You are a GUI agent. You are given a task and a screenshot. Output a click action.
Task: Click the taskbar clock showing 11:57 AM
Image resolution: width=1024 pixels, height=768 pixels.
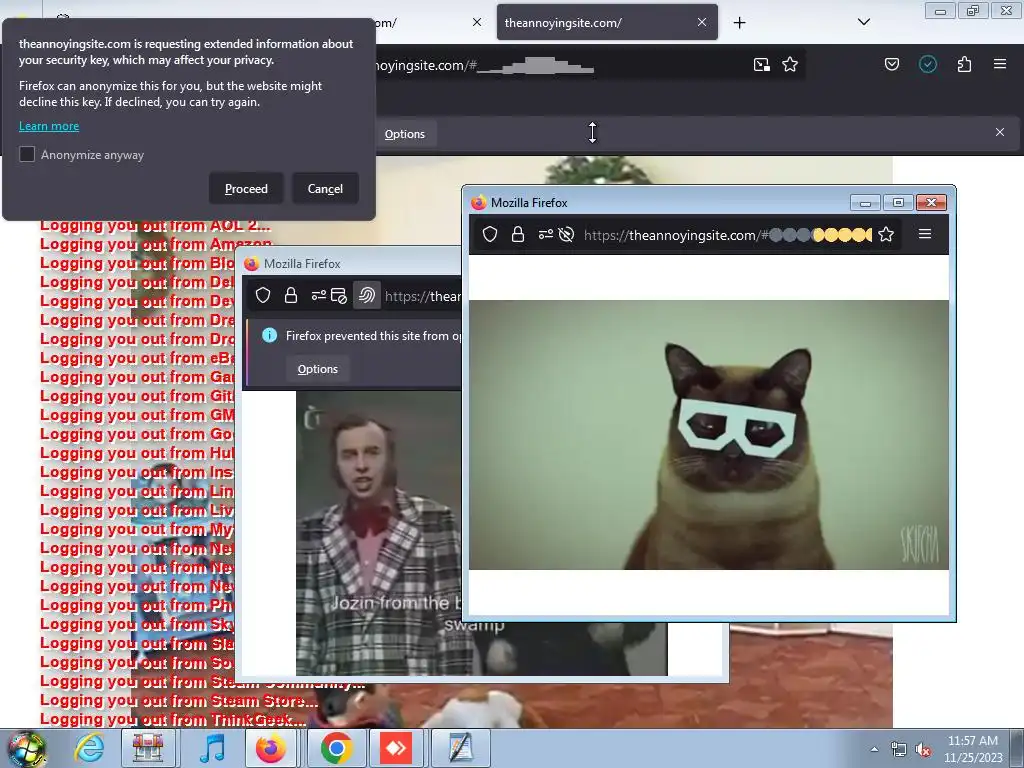[x=972, y=748]
